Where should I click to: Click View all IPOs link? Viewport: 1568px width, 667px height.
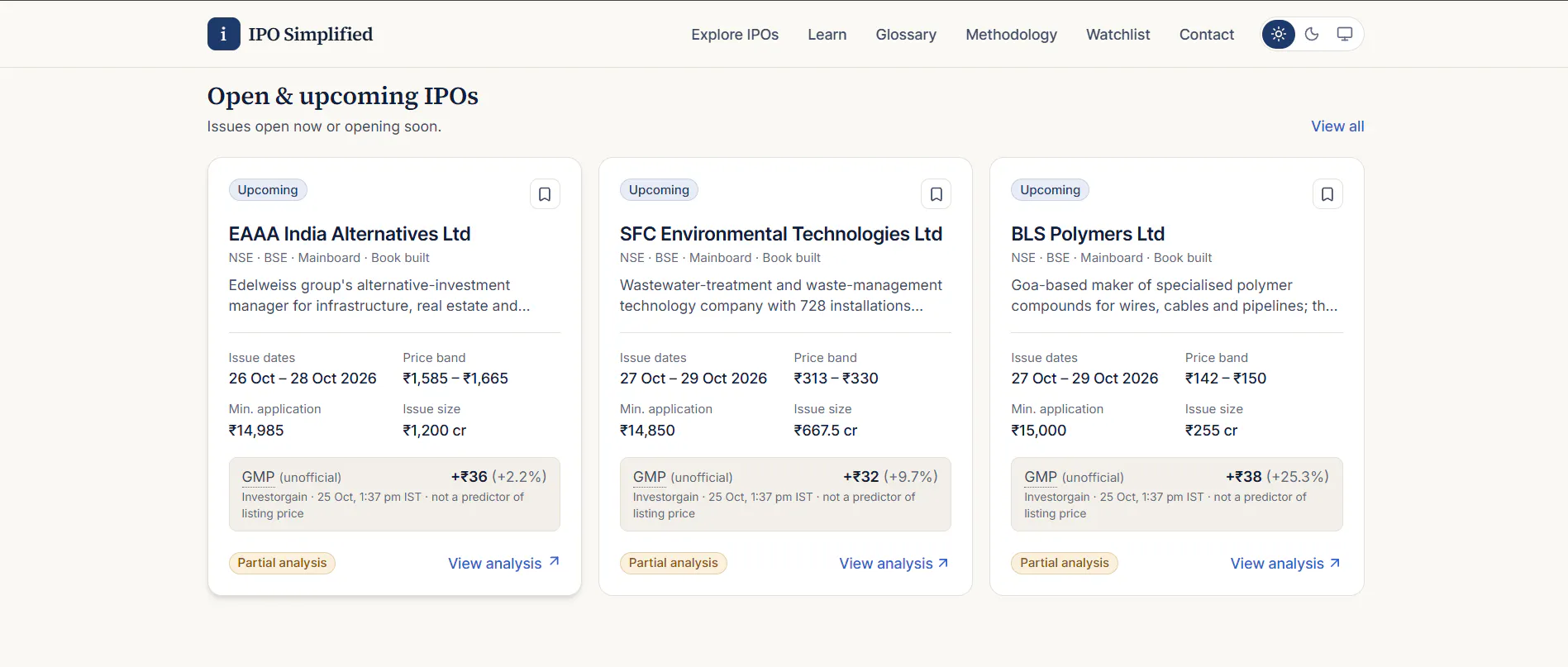tap(1337, 126)
